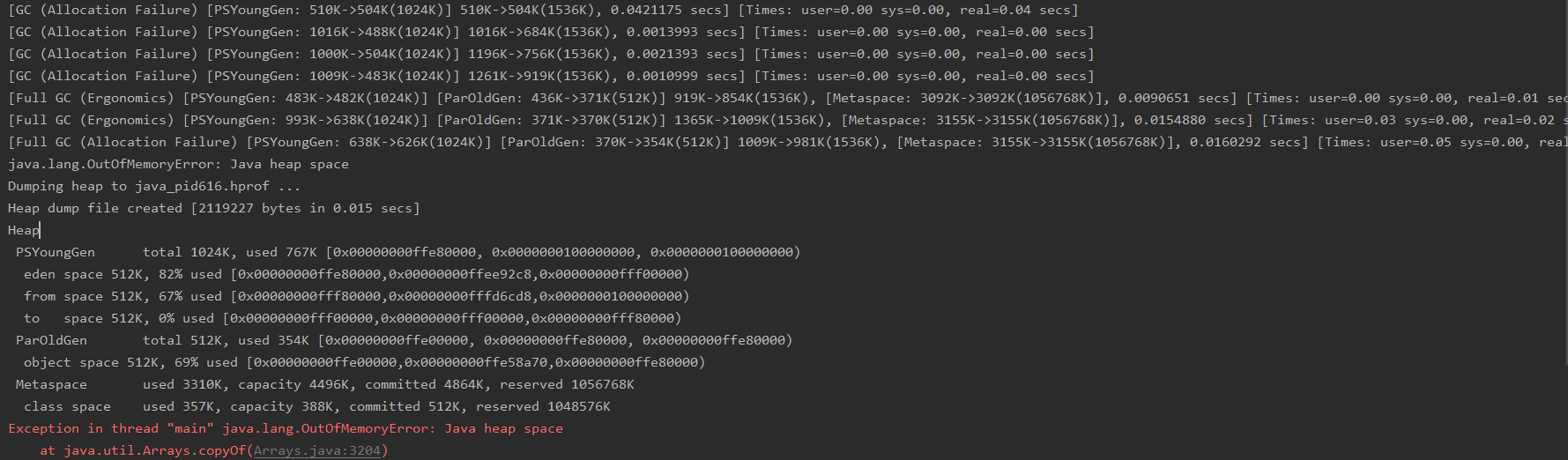
Task: Click the red Exception in thread "main" line
Action: (286, 428)
